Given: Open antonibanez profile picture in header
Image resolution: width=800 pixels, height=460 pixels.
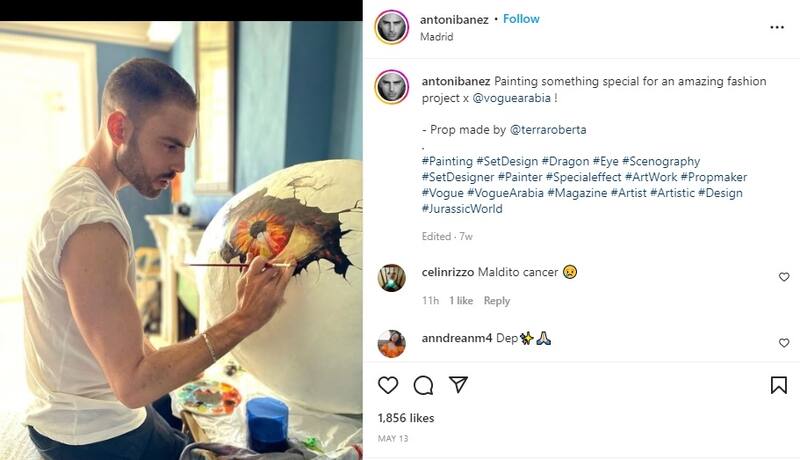Looking at the screenshot, I should 391,27.
